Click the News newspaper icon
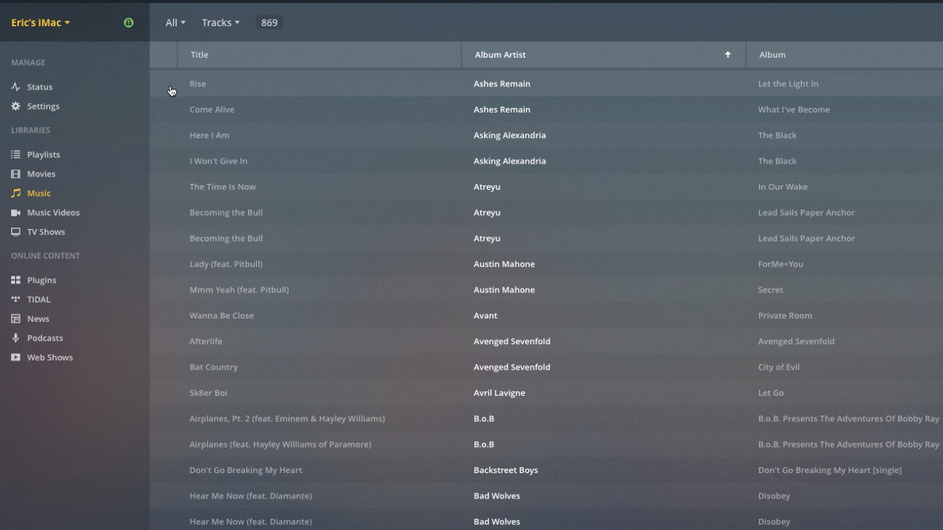The image size is (943, 530). point(16,318)
